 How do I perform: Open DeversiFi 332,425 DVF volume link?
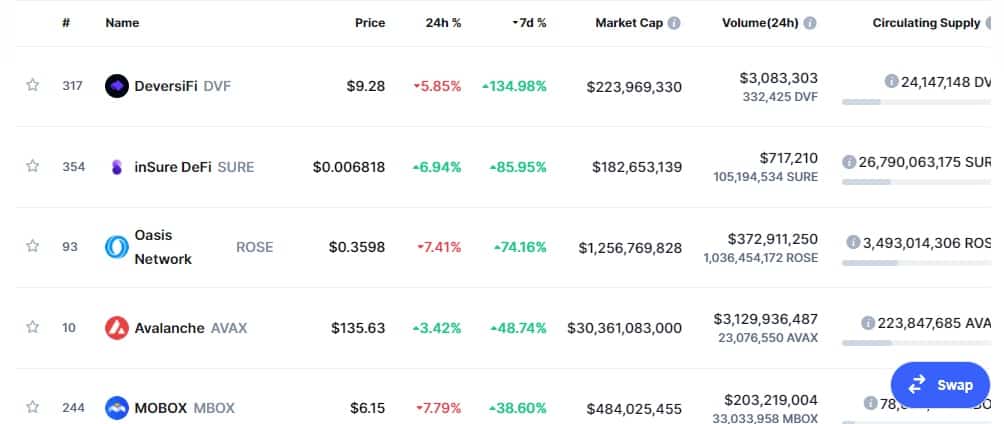pos(780,97)
